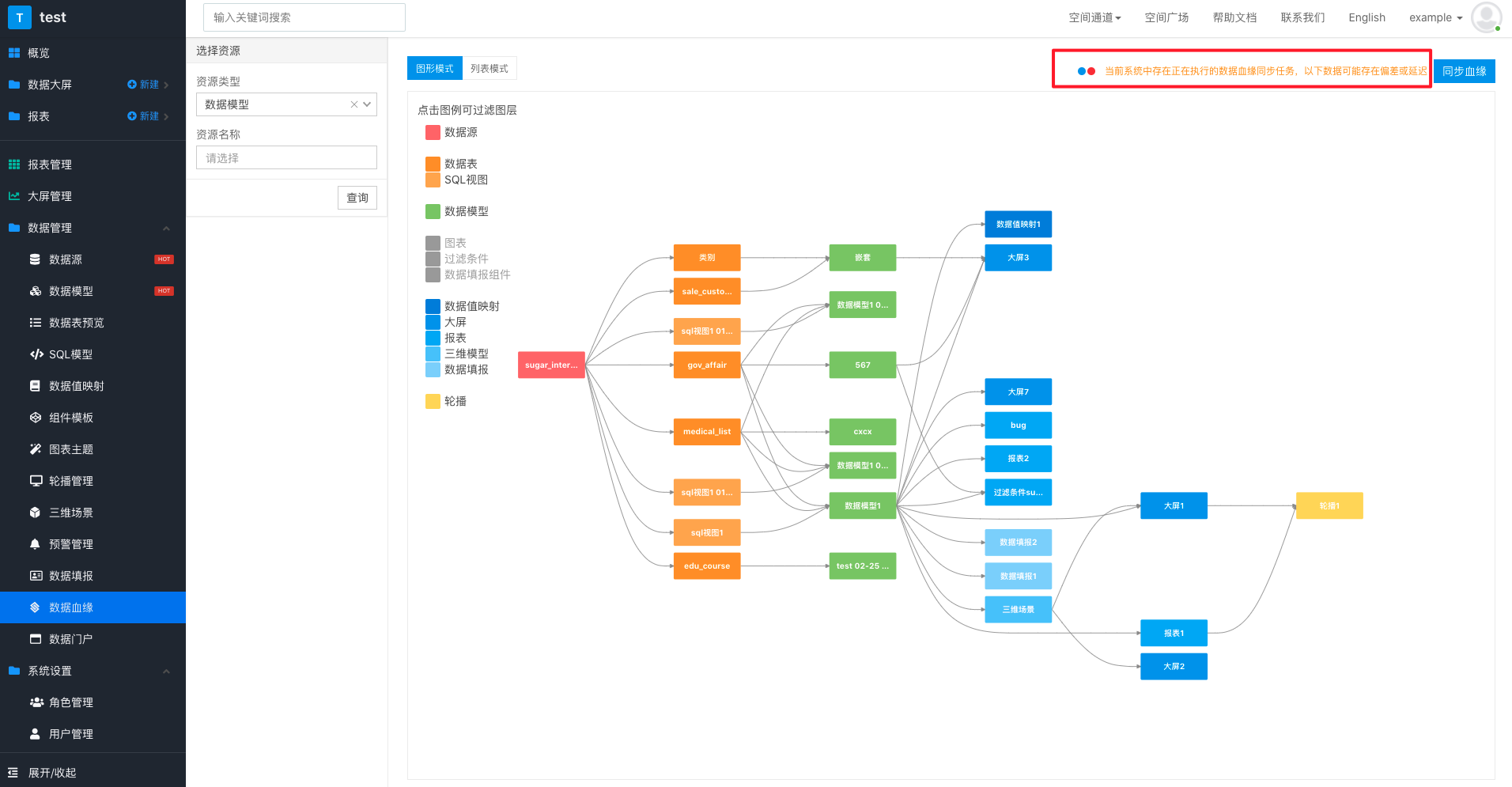Click the blue 数据值映射 legend swatch
The image size is (1512, 787).
coord(433,306)
